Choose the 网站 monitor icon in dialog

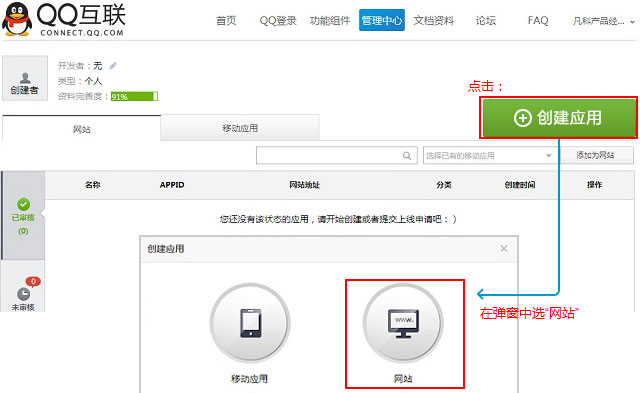coord(403,322)
